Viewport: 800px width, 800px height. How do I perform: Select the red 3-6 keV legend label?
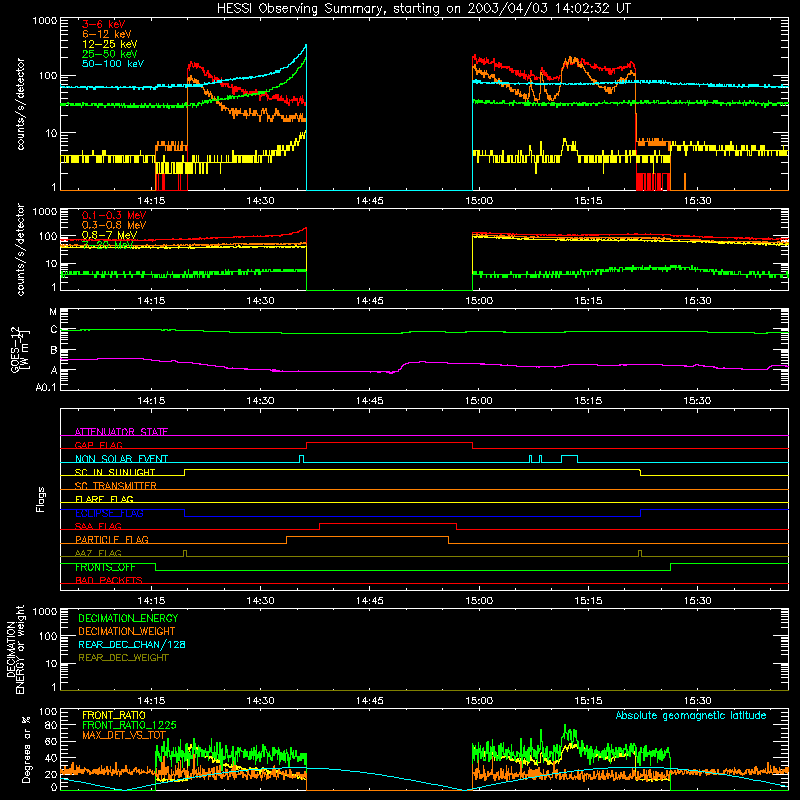[x=104, y=24]
